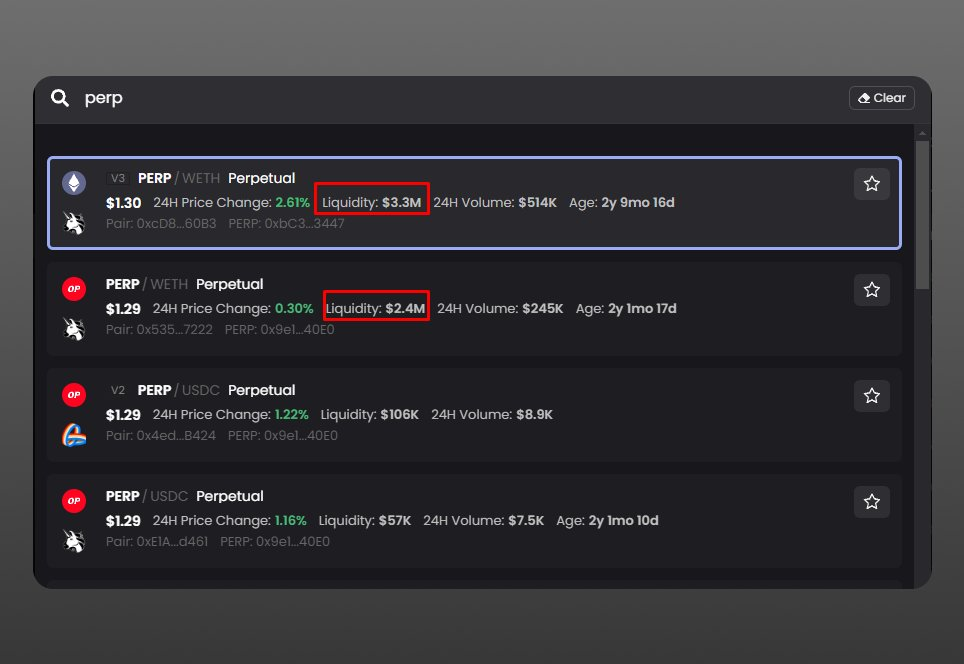Click Optimism icon on PERP/USDC V2 result
The image size is (964, 664).
click(x=74, y=395)
